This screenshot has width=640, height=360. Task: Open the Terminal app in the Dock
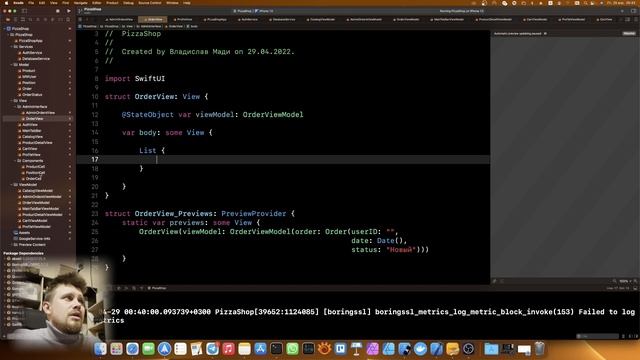(x=276, y=349)
